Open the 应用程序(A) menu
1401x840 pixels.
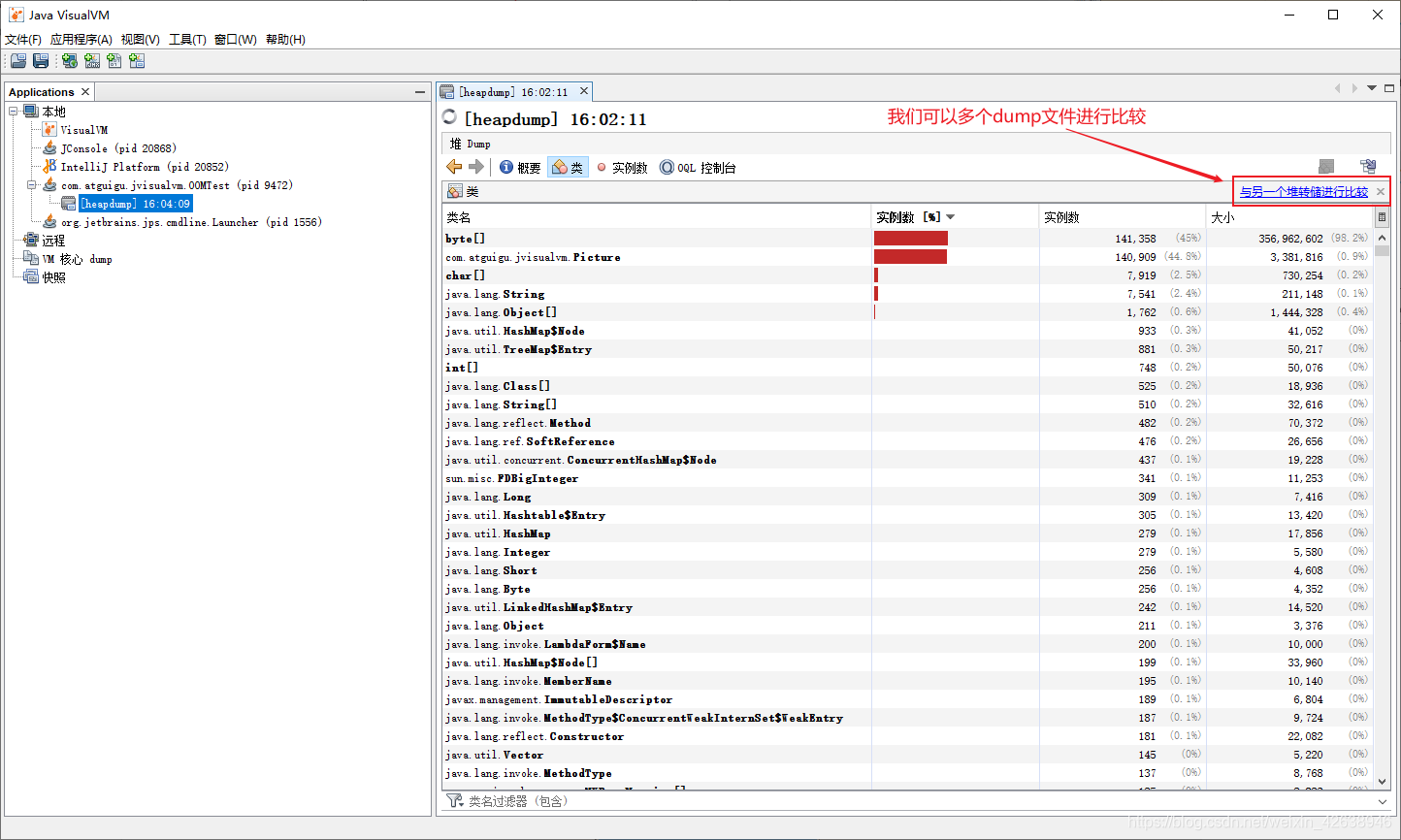[81, 39]
